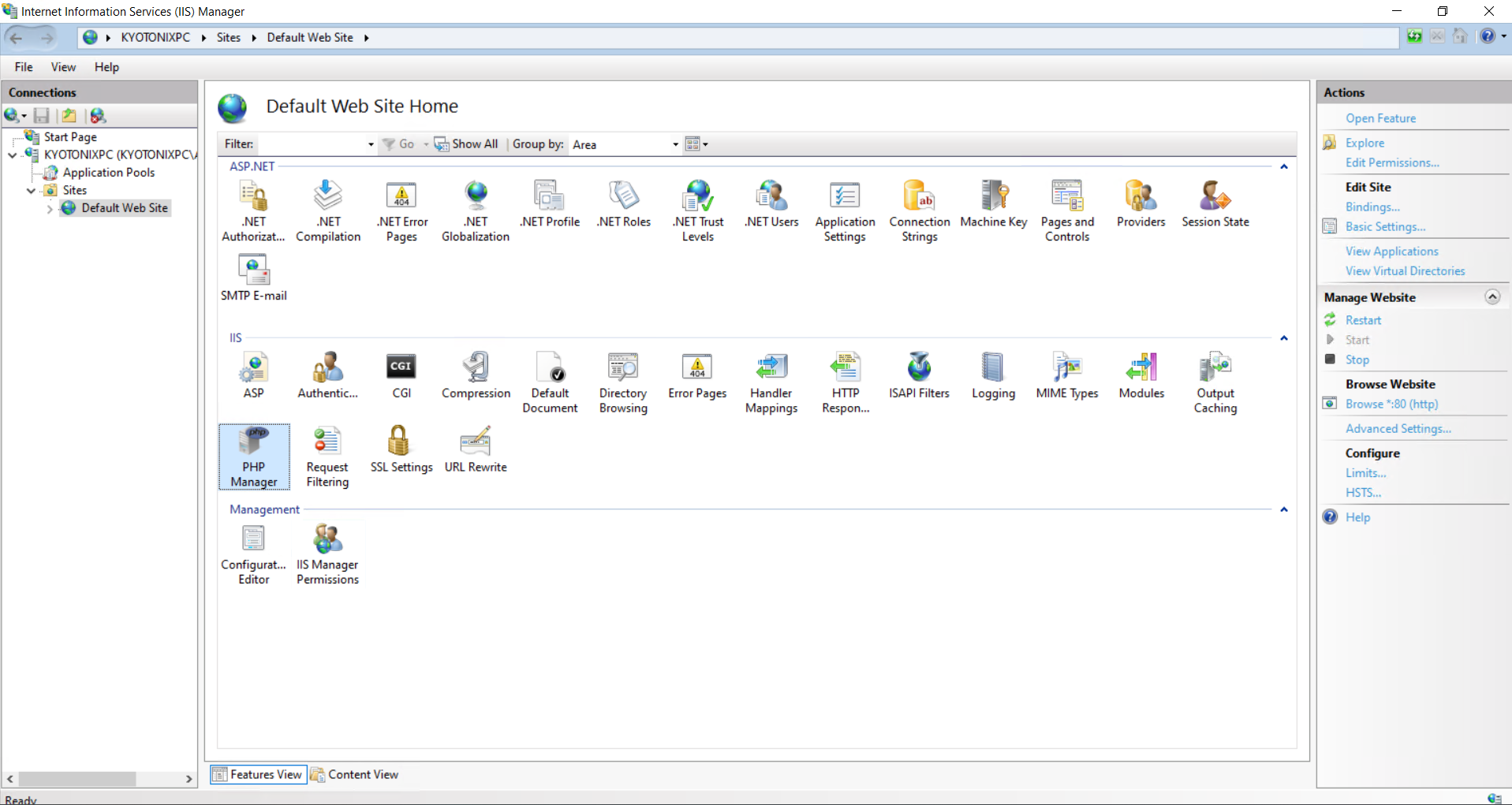Click the Restart website link
The image size is (1512, 805).
coord(1363,320)
